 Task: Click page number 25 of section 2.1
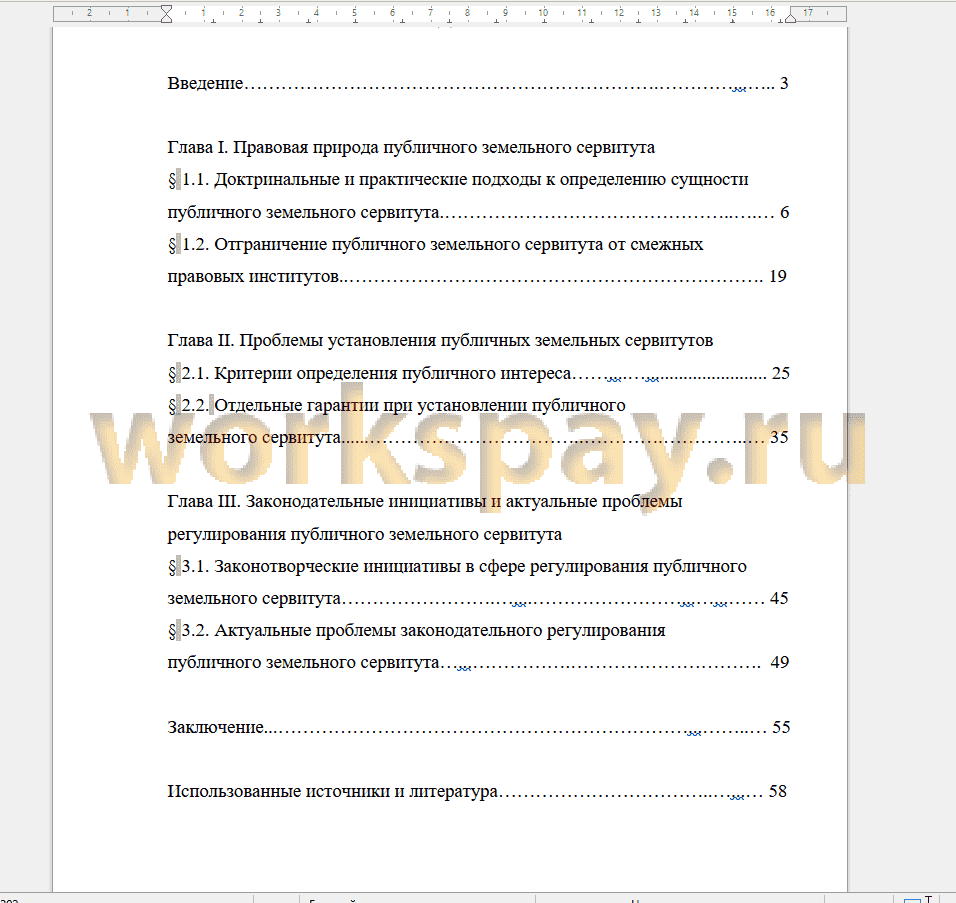[781, 373]
